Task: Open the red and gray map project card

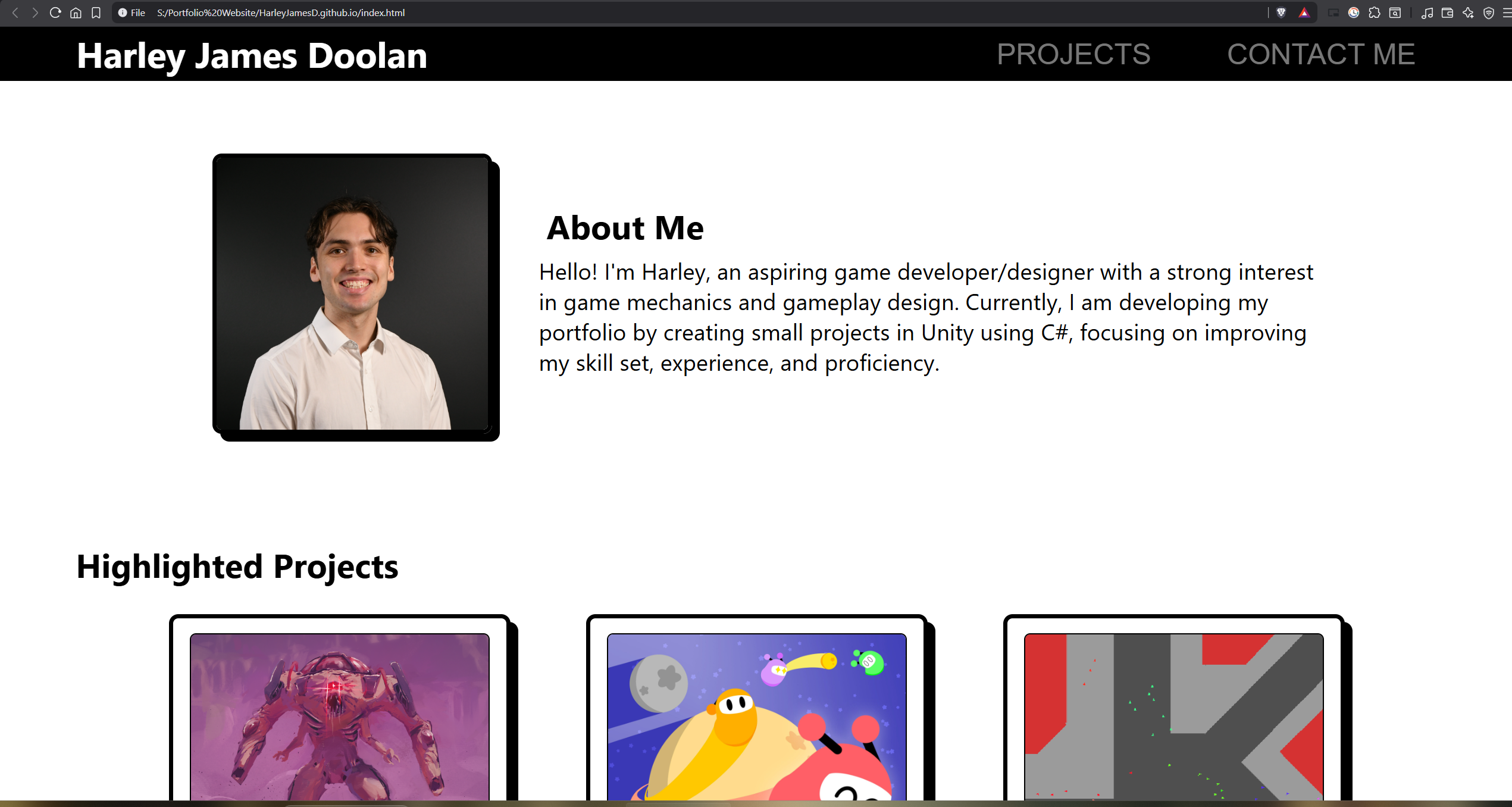Action: (1173, 714)
